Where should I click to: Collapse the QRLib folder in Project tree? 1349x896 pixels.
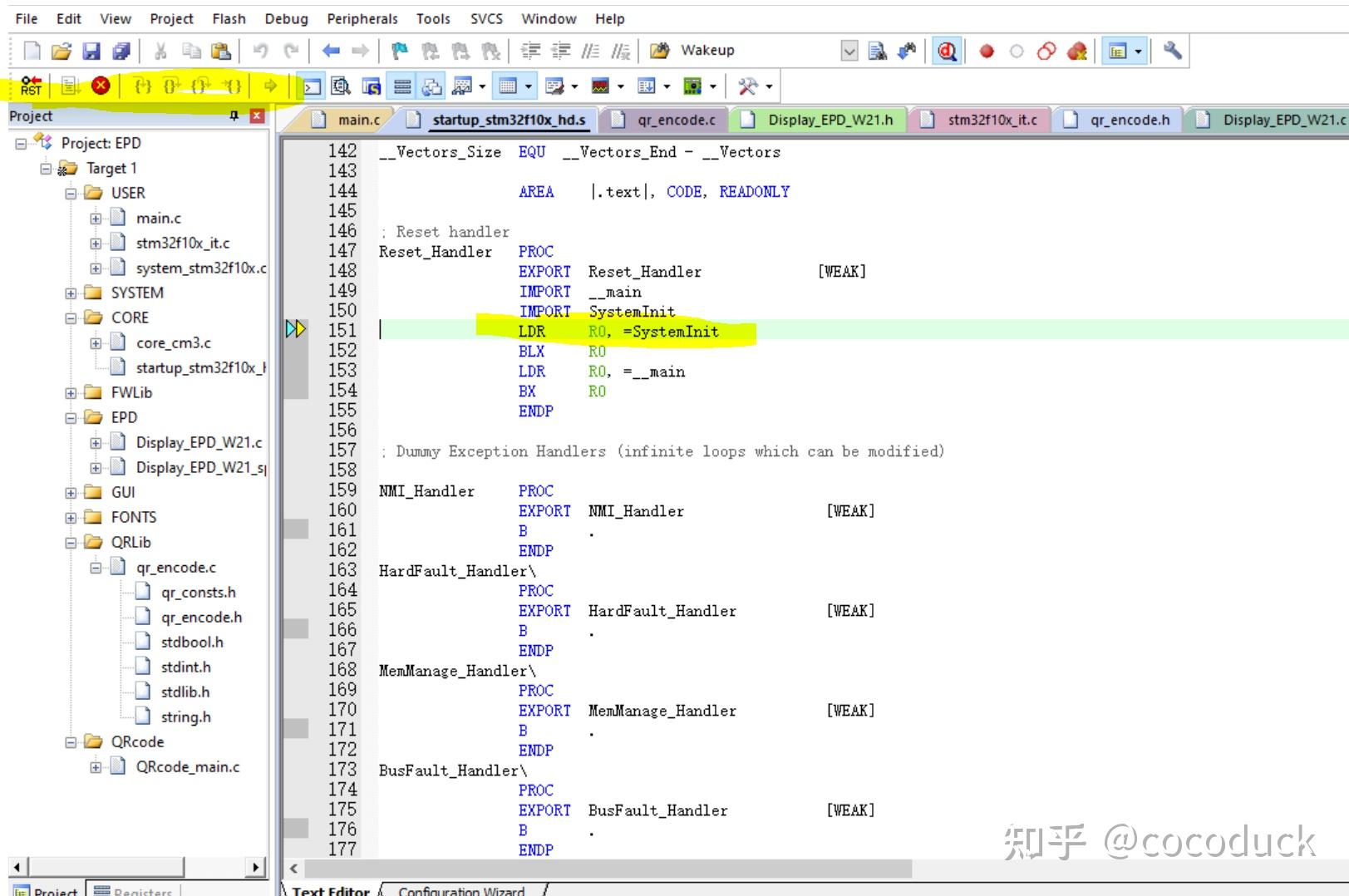[x=70, y=542]
